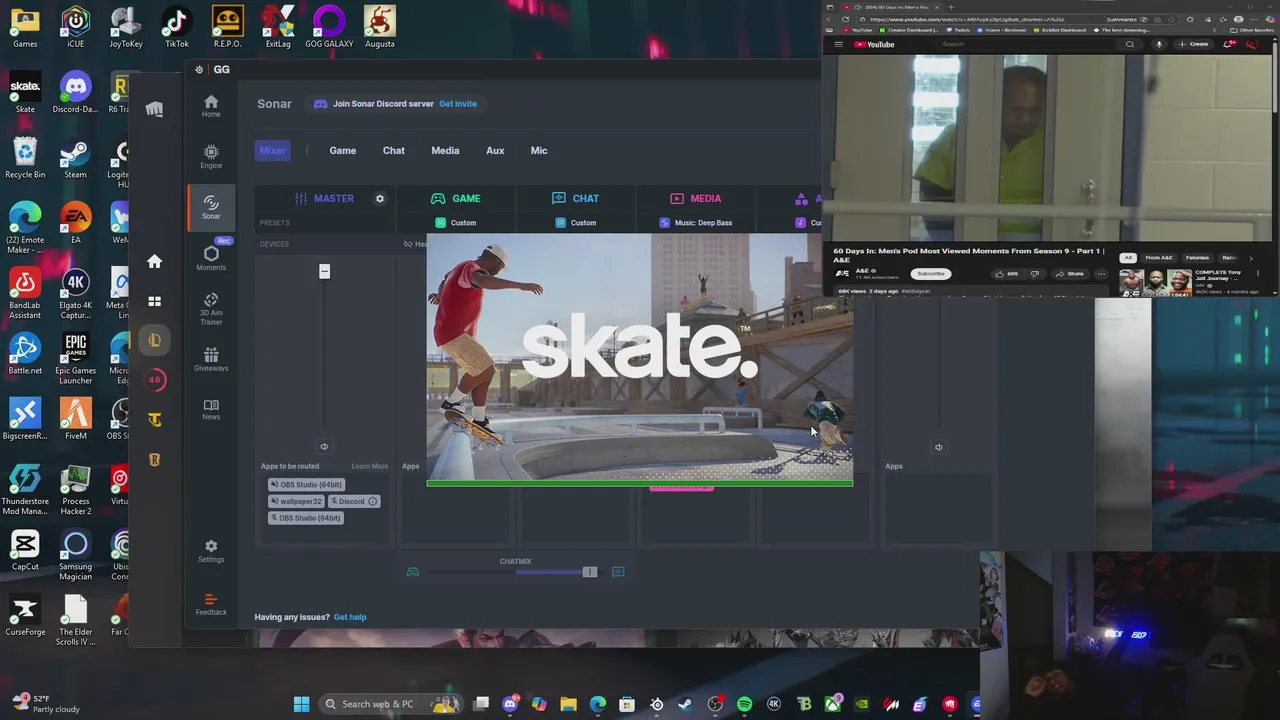Mute the Master channel speaker icon

(324, 447)
